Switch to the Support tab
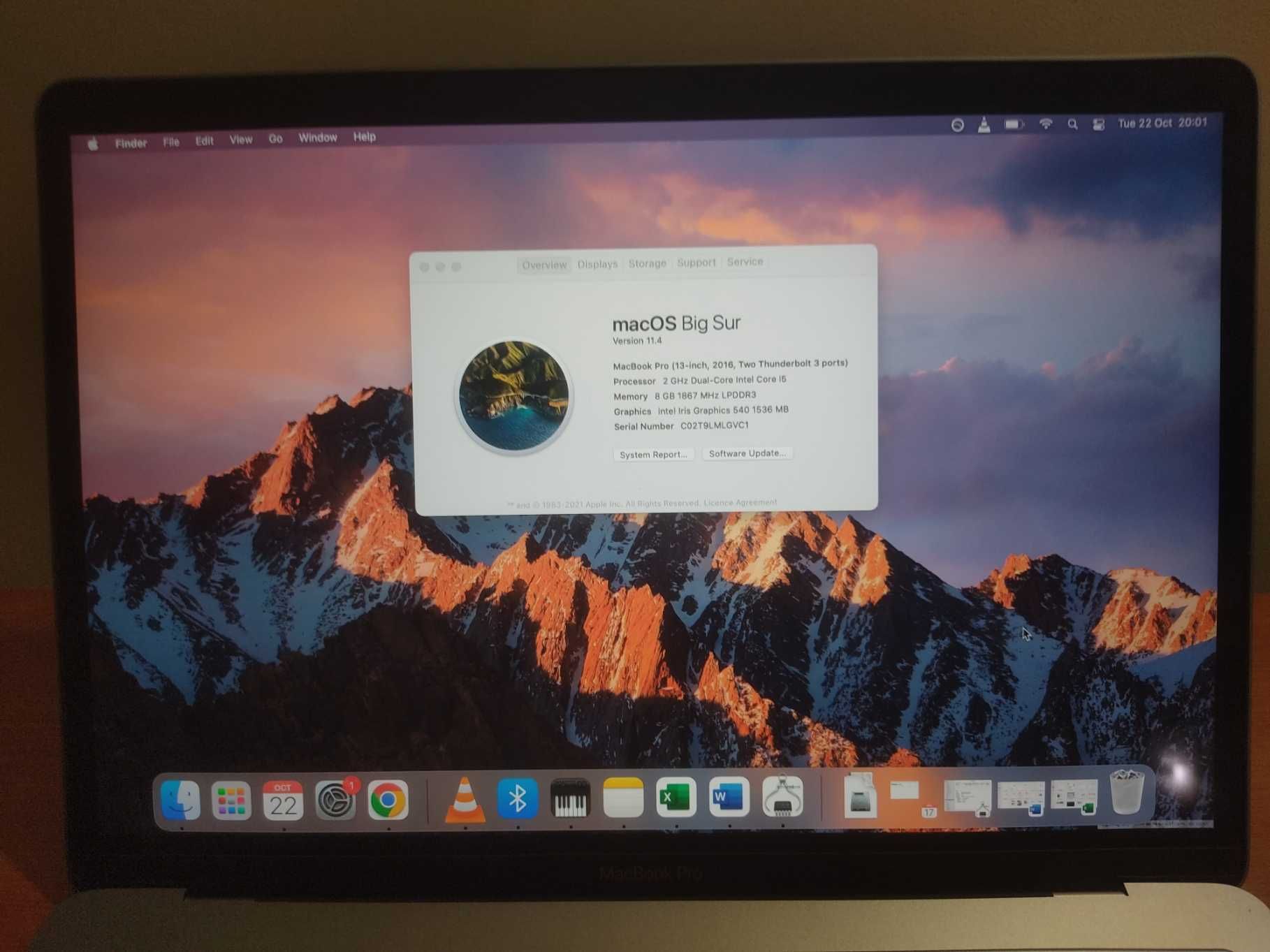This screenshot has width=1270, height=952. pos(696,263)
